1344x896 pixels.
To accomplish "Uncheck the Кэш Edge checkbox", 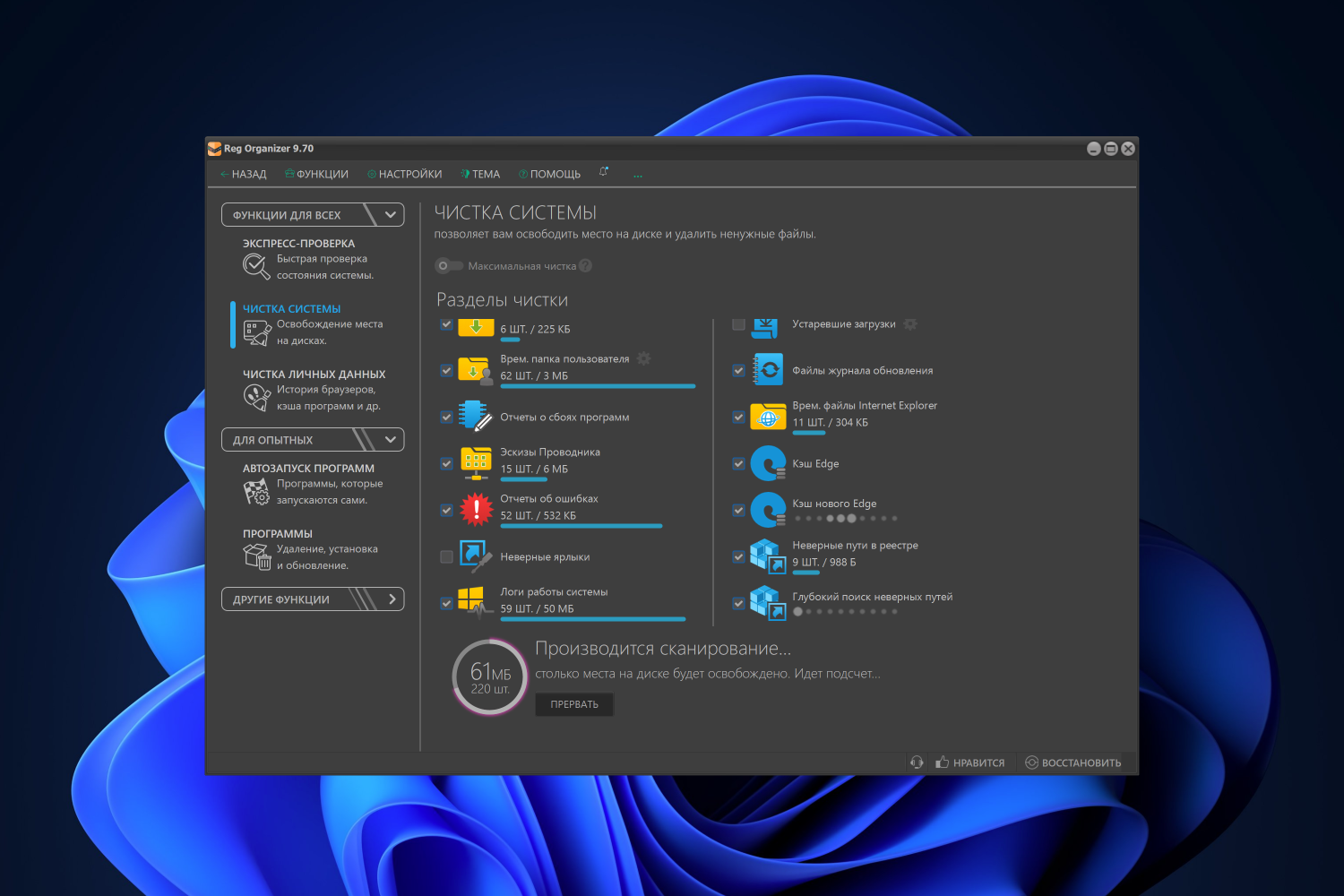I will [x=738, y=463].
